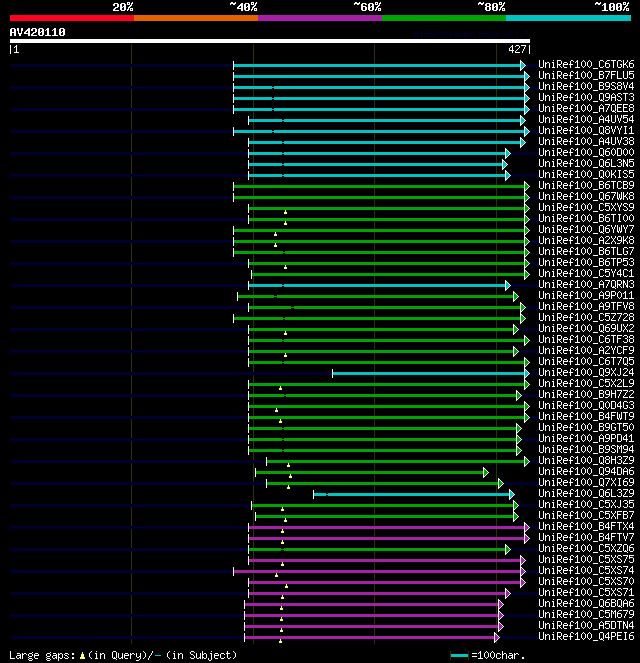Image resolution: width=640 pixels, height=663 pixels.
Task: Click the purple arrowhead ending the UniRef100_C5M679 bar
Action: [x=501, y=615]
